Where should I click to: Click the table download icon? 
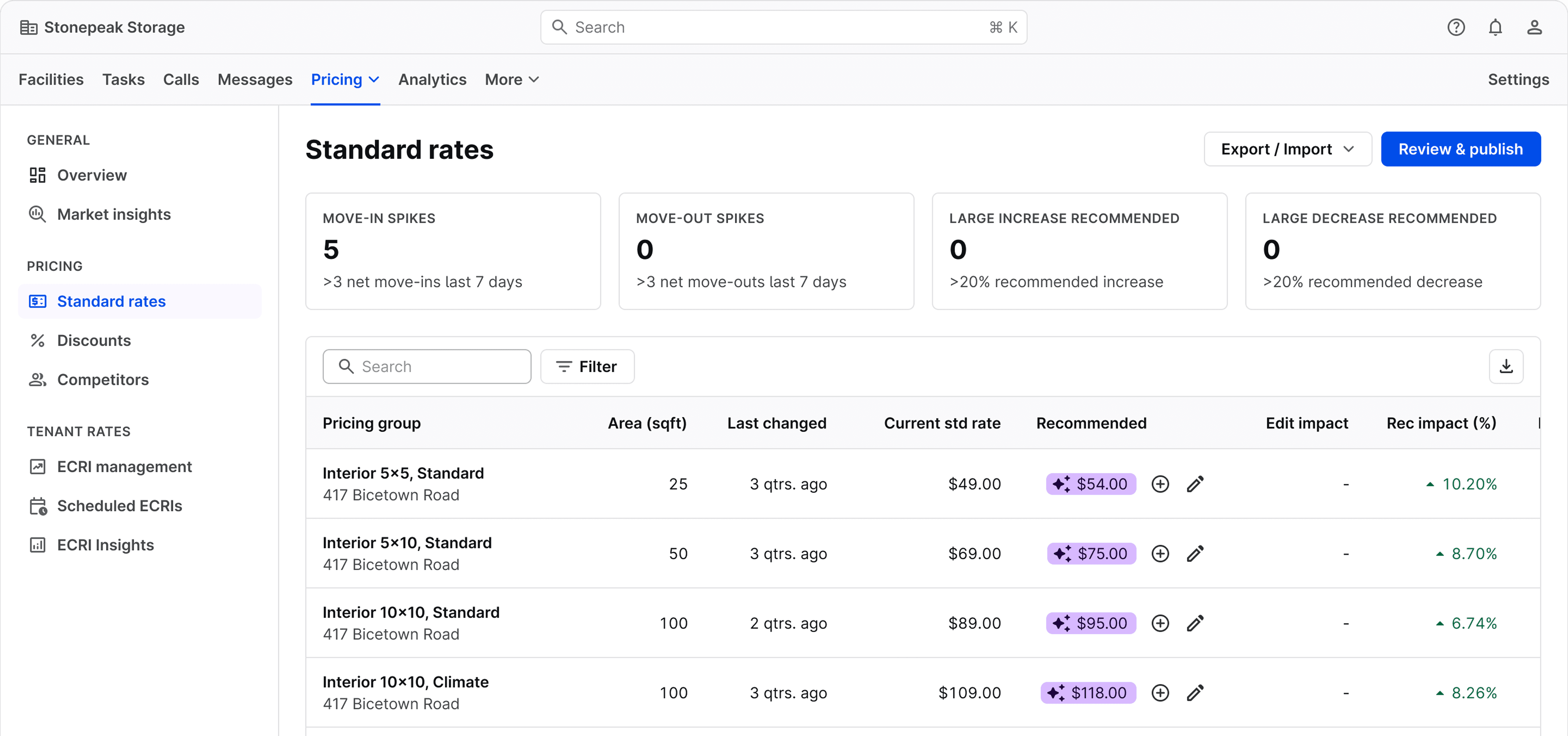click(1505, 367)
